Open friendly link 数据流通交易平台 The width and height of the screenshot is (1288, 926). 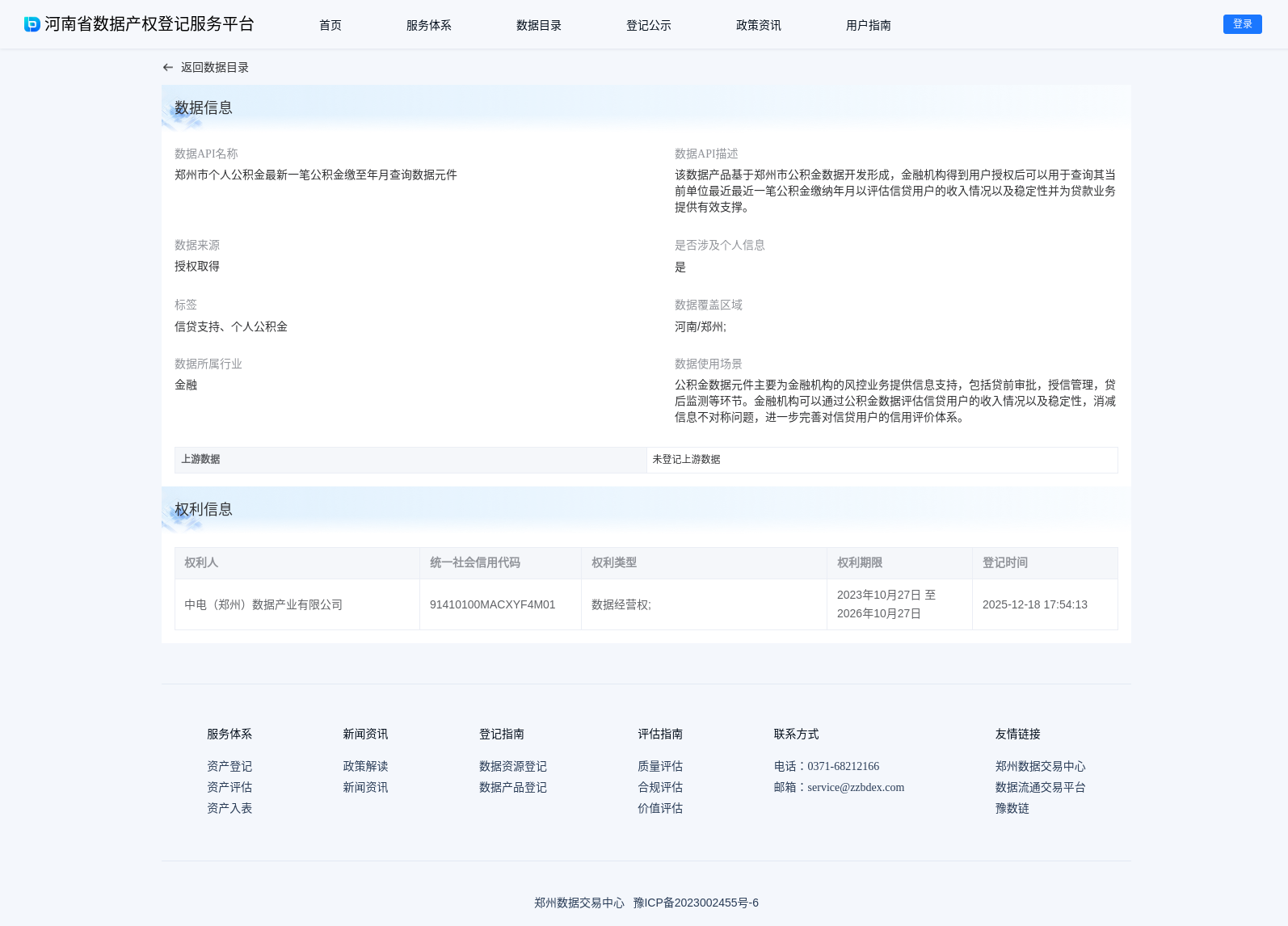coord(1041,787)
